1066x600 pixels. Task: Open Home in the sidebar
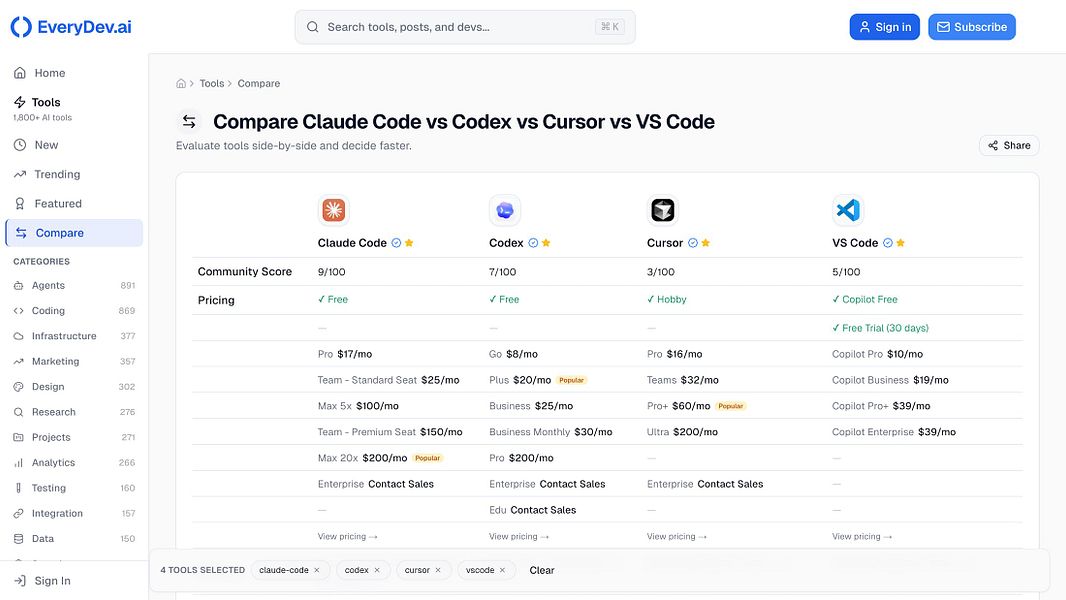74,73
